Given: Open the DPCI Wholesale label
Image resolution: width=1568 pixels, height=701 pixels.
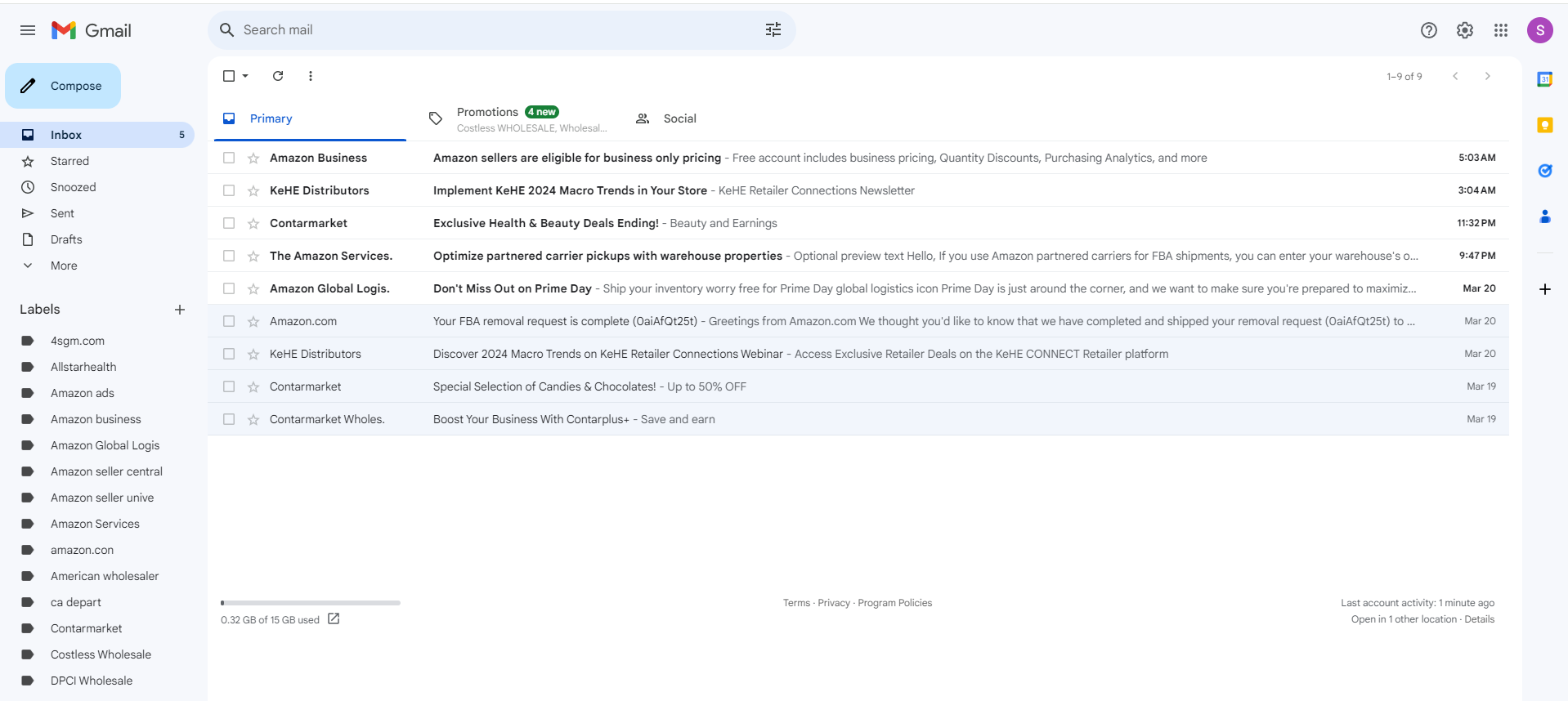Looking at the screenshot, I should coord(92,681).
